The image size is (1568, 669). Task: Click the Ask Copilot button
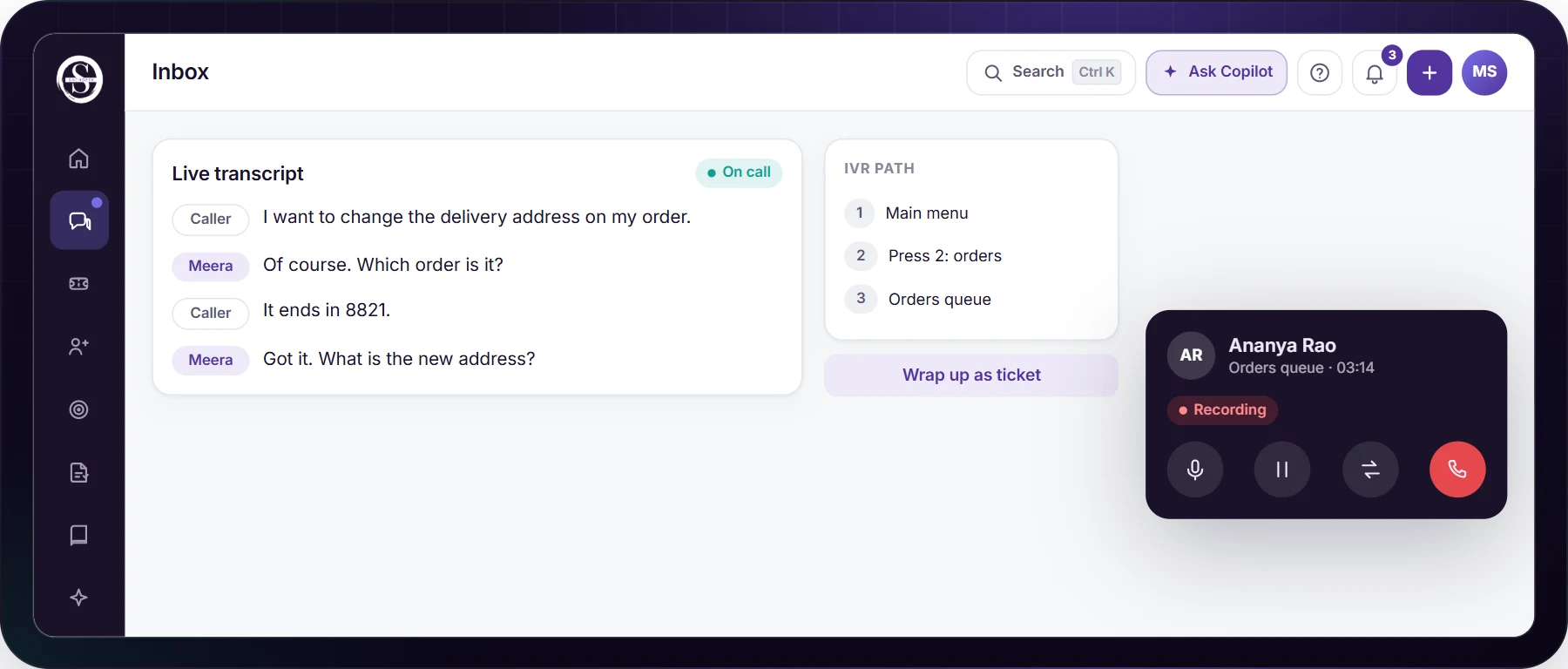[1217, 72]
